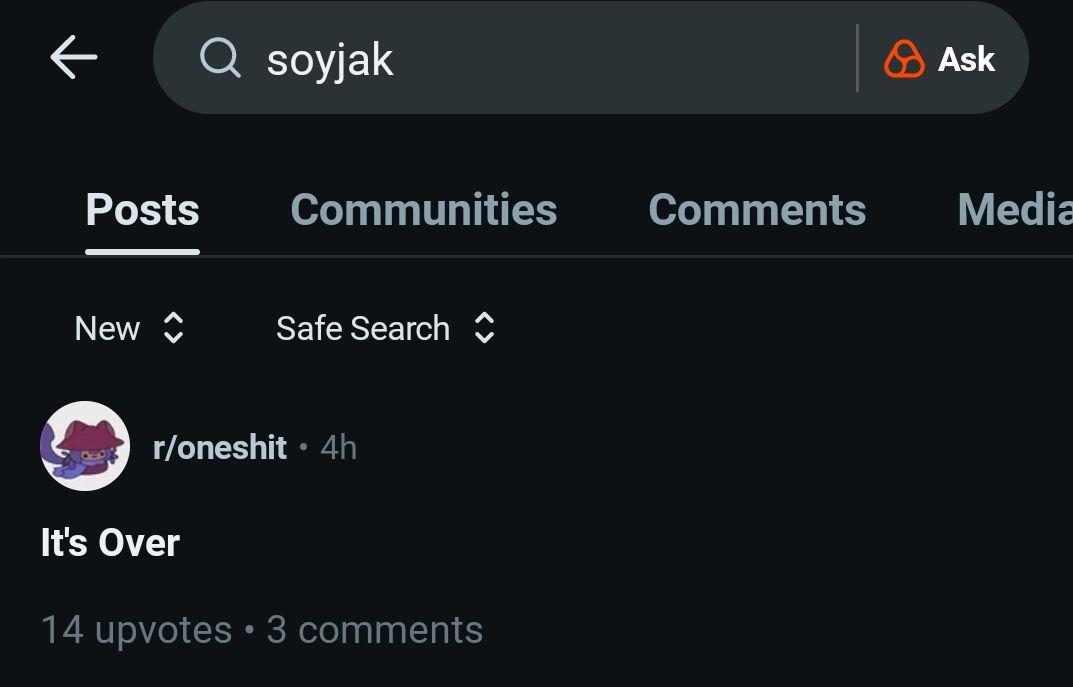Screen dimensions: 1073x687
Task: Open the r/oneshit subreddit link
Action: click(x=220, y=447)
